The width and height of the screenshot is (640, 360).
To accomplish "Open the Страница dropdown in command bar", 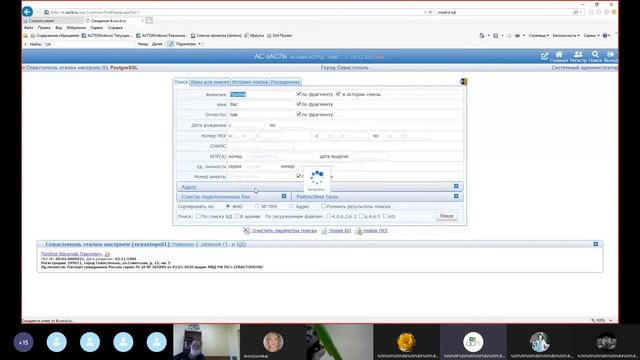I will coord(538,36).
